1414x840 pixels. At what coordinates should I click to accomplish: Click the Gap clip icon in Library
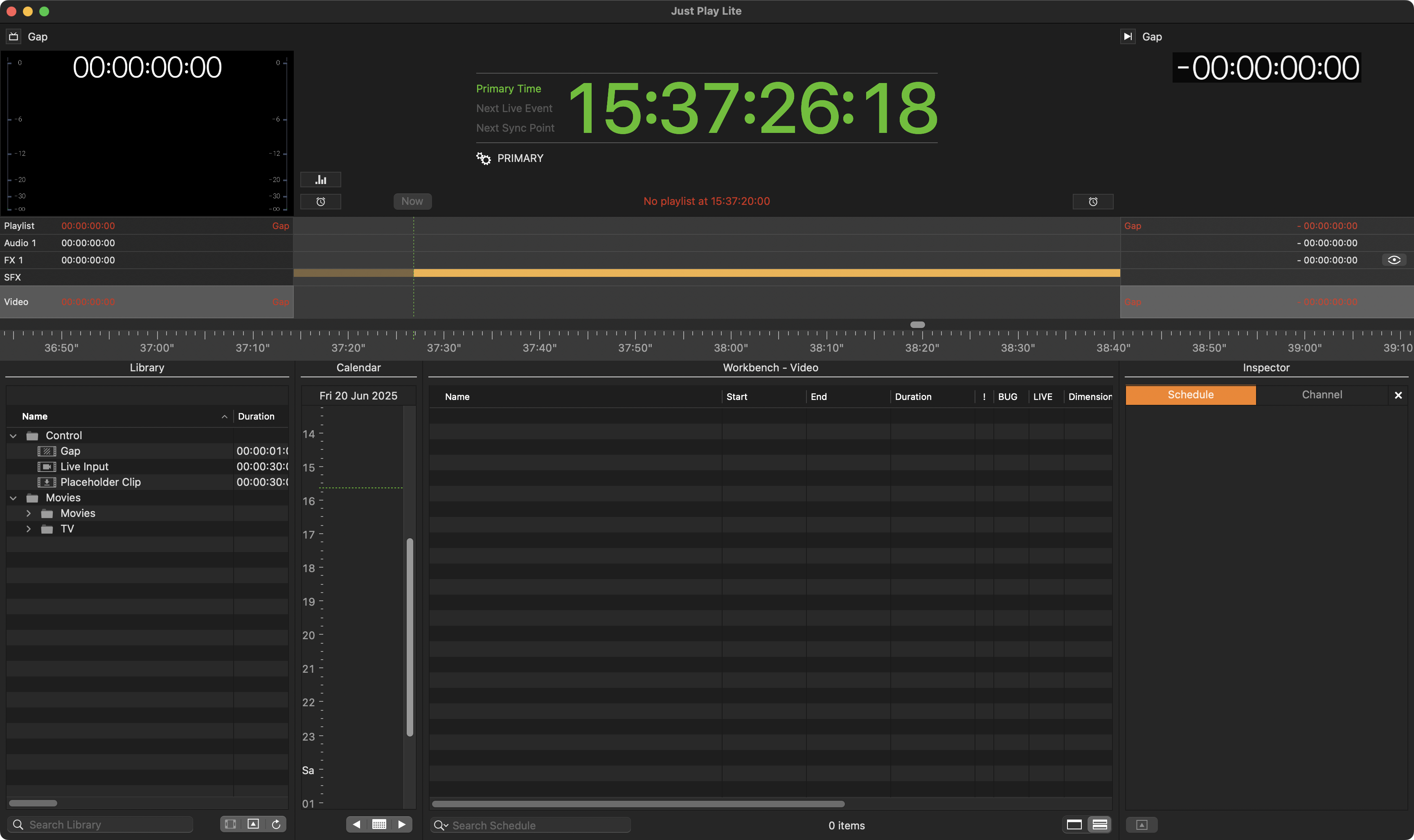(x=46, y=451)
